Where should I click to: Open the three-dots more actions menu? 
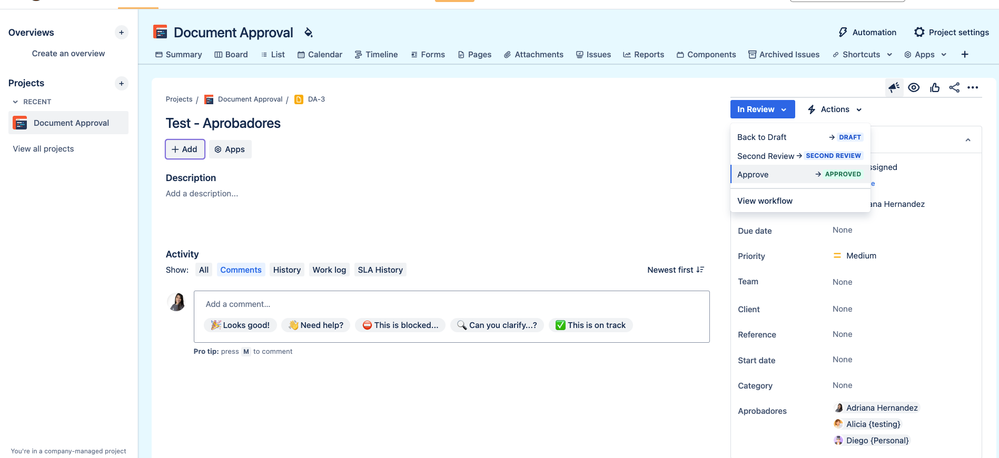(973, 88)
